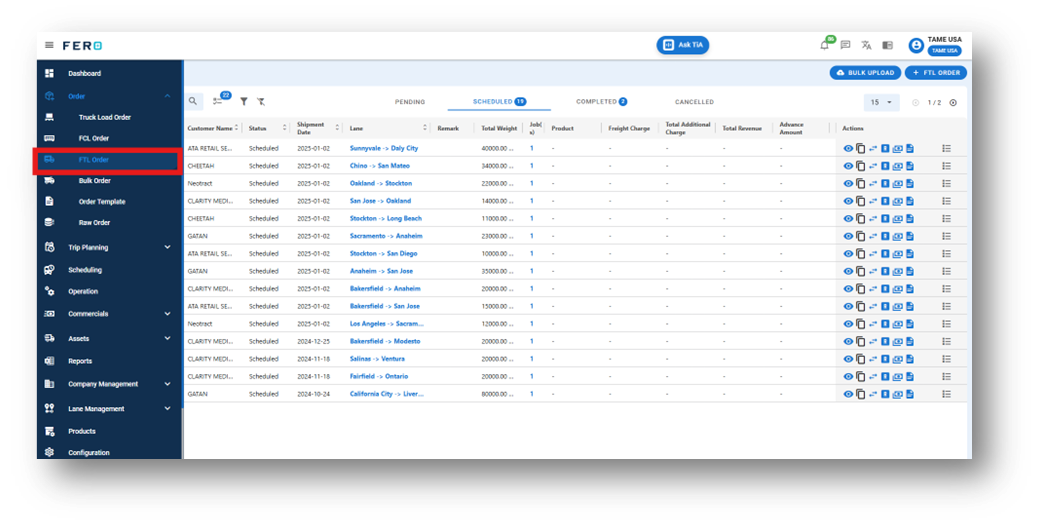Viewport: 1037px width, 524px height.
Task: View the Sunnyvale -> Daly City order with eye icon
Action: [848, 148]
